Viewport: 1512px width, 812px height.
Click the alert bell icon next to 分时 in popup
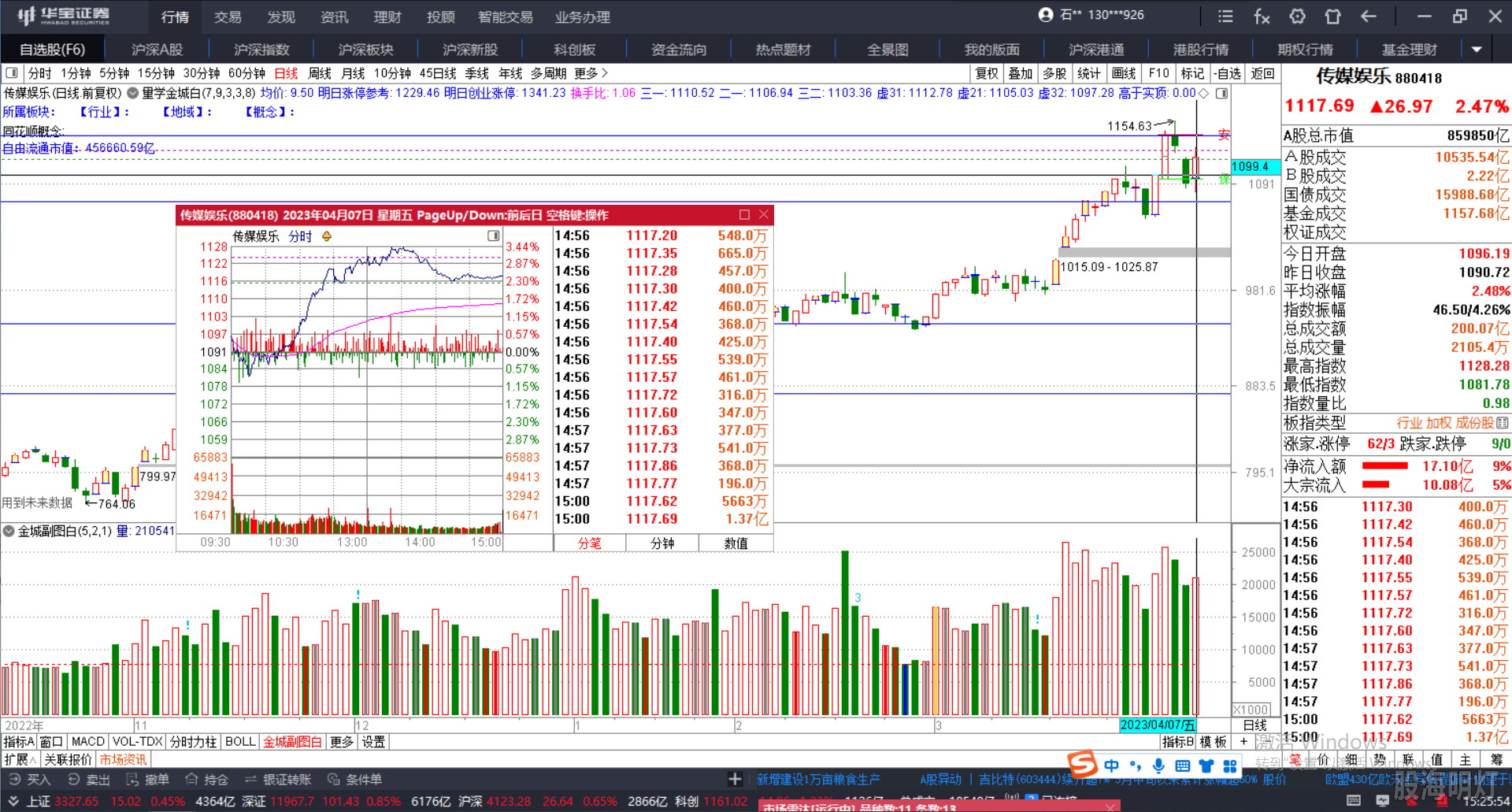(x=326, y=236)
